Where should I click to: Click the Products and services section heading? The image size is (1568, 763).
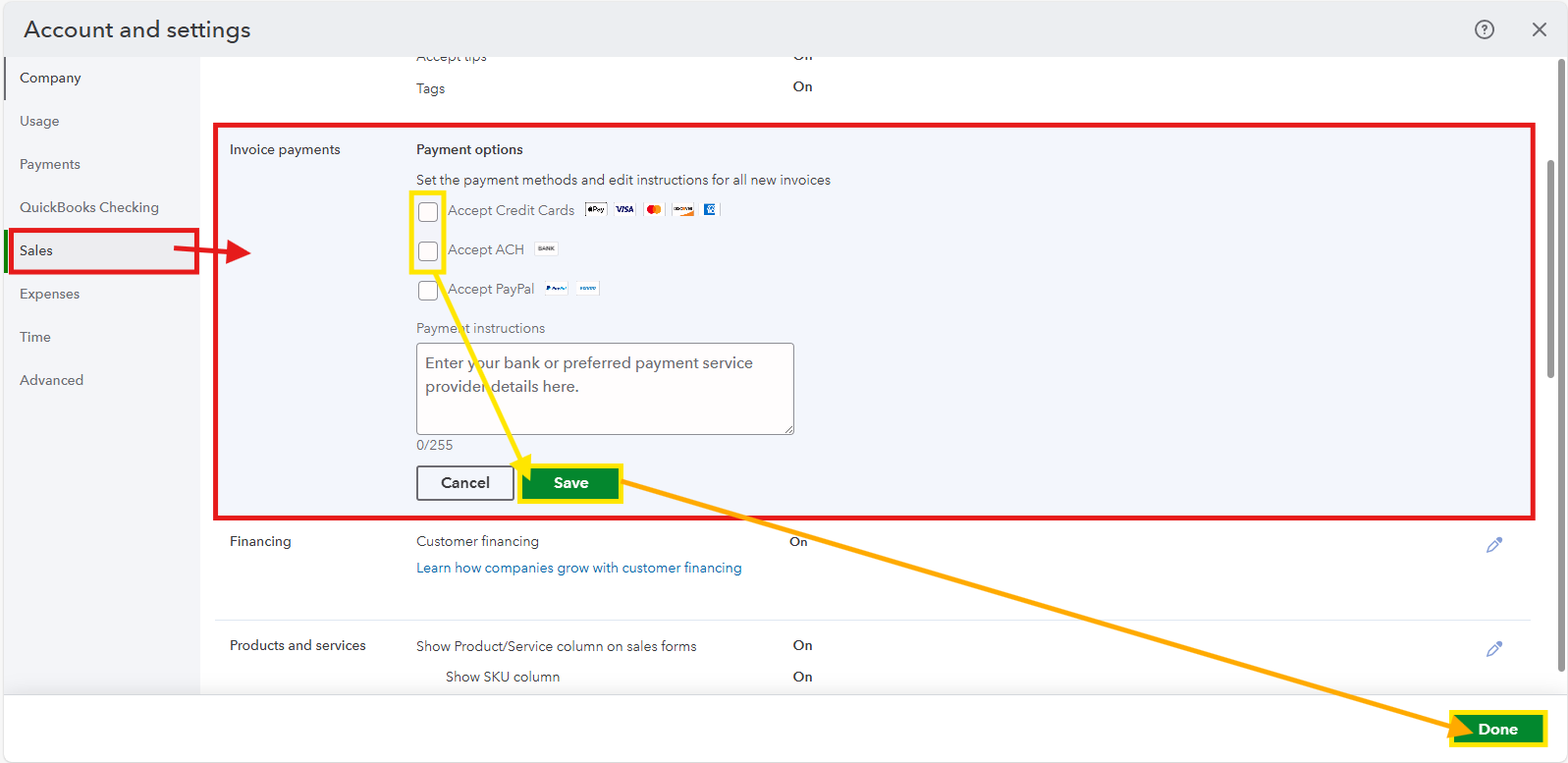click(297, 645)
